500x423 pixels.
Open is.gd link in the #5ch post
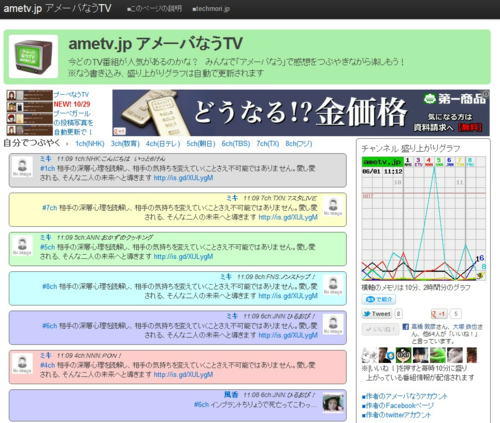[183, 257]
